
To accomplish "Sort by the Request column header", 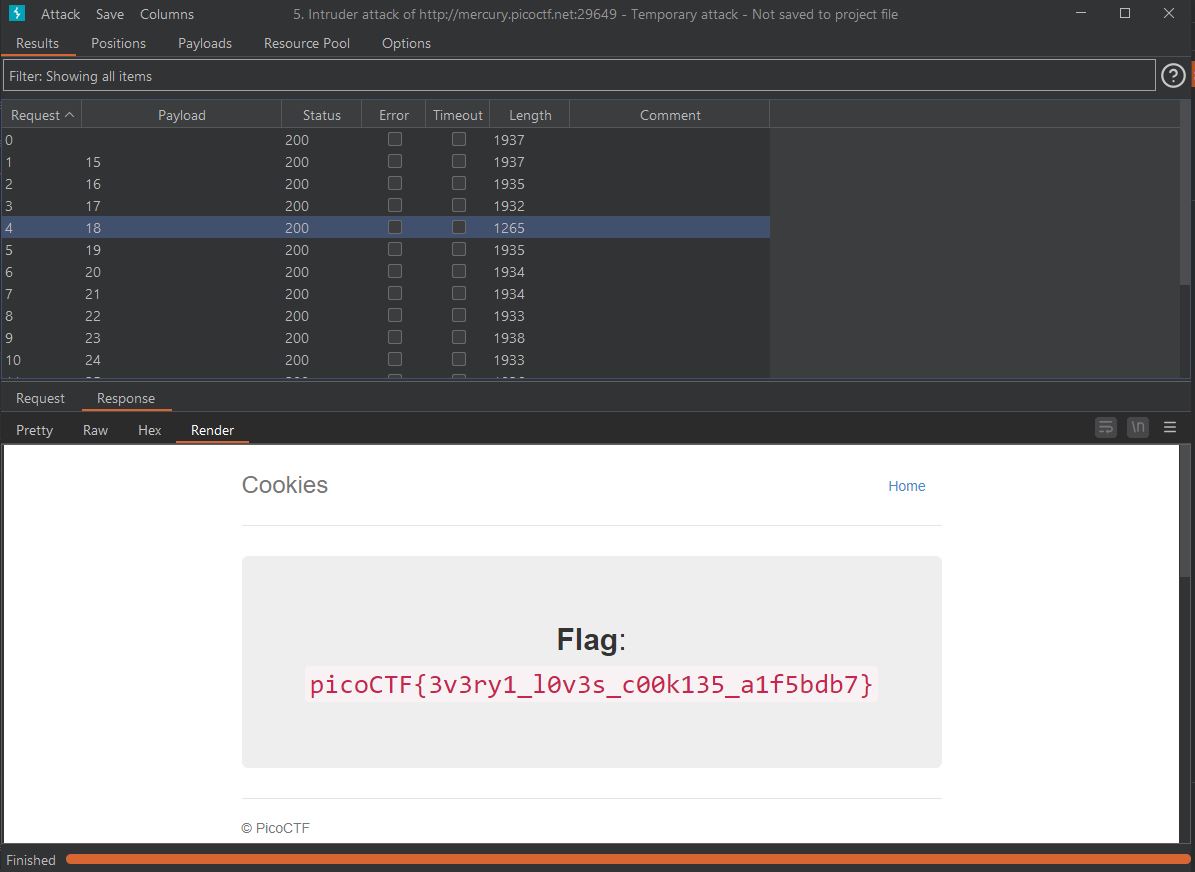I will (41, 115).
